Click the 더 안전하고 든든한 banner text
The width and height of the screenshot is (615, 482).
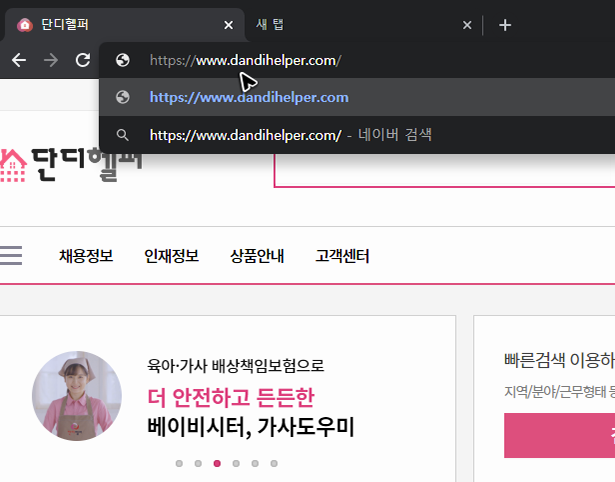coord(231,397)
